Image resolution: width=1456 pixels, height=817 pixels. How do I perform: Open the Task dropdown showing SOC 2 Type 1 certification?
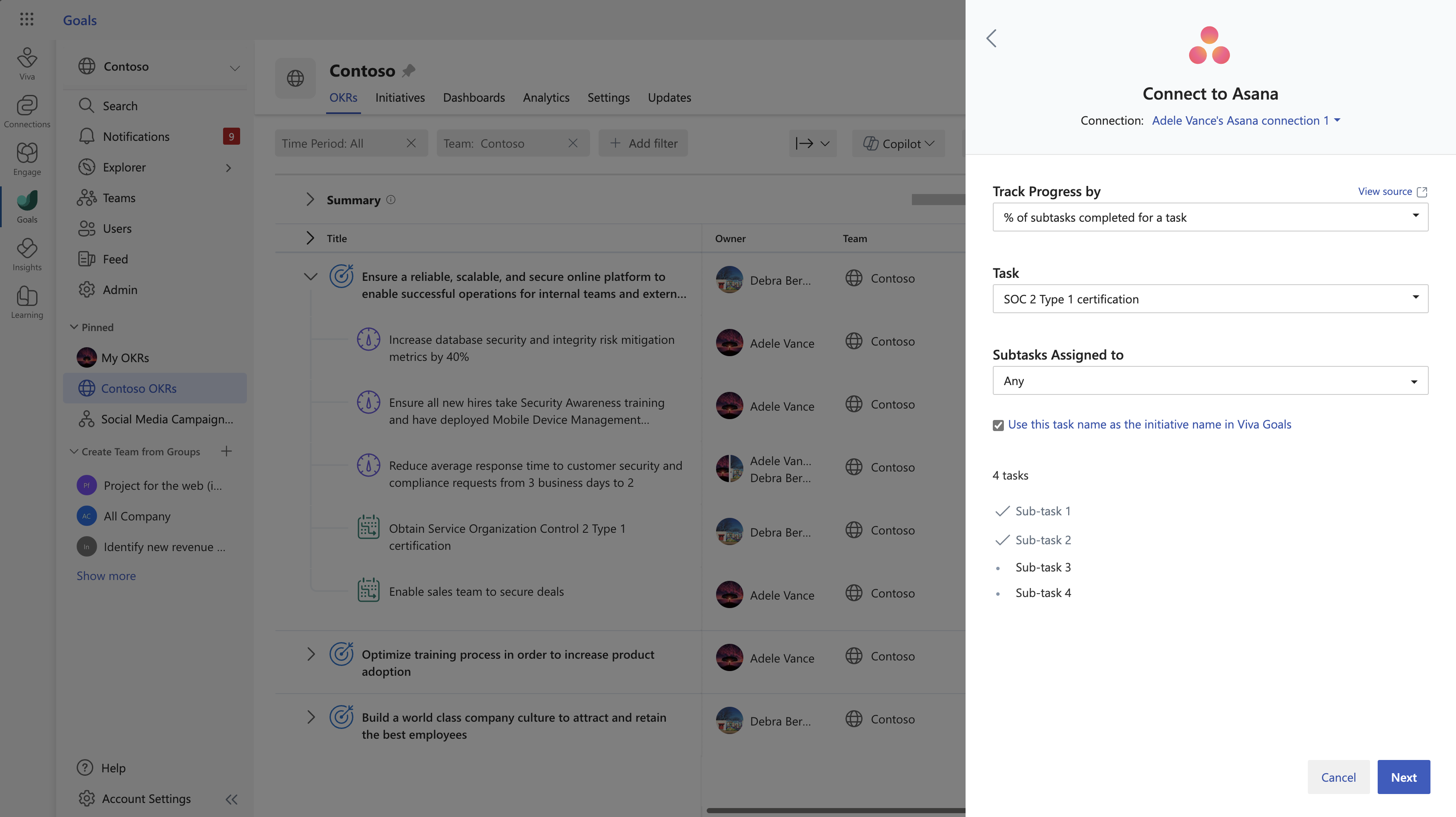click(x=1210, y=299)
